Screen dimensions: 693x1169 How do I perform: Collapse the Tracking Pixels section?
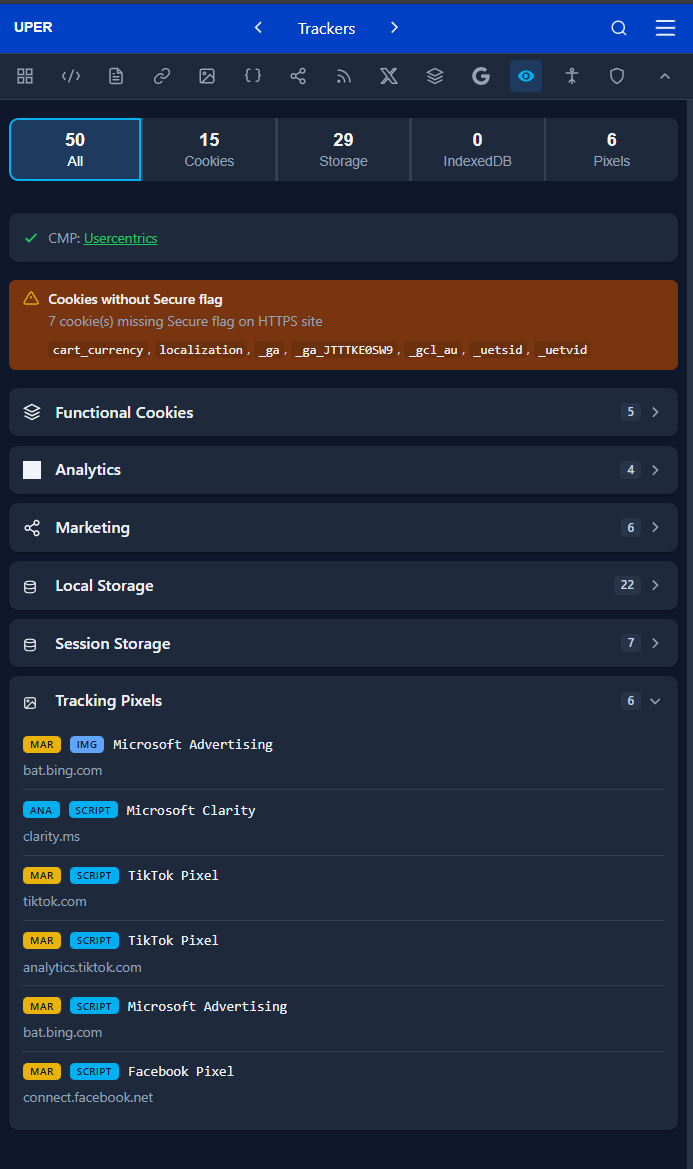655,700
